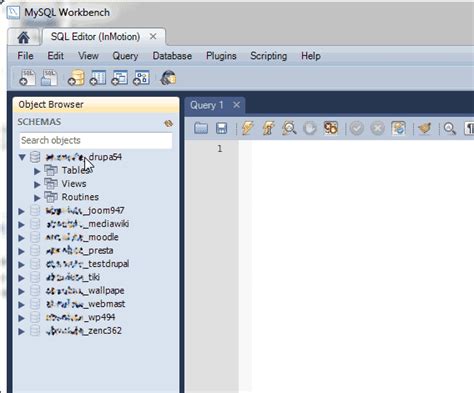The width and height of the screenshot is (474, 393).
Task: Refresh schemas list icon
Action: (169, 123)
